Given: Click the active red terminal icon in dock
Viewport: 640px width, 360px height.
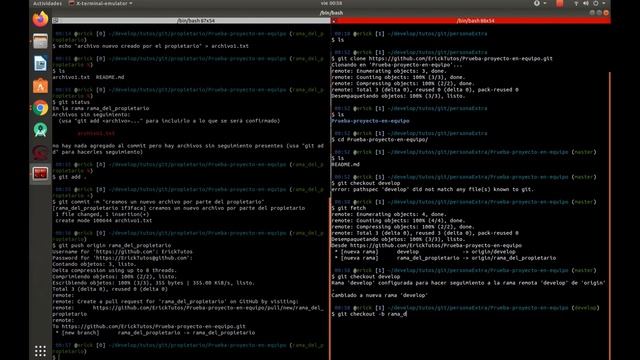Looking at the screenshot, I should click(40, 174).
